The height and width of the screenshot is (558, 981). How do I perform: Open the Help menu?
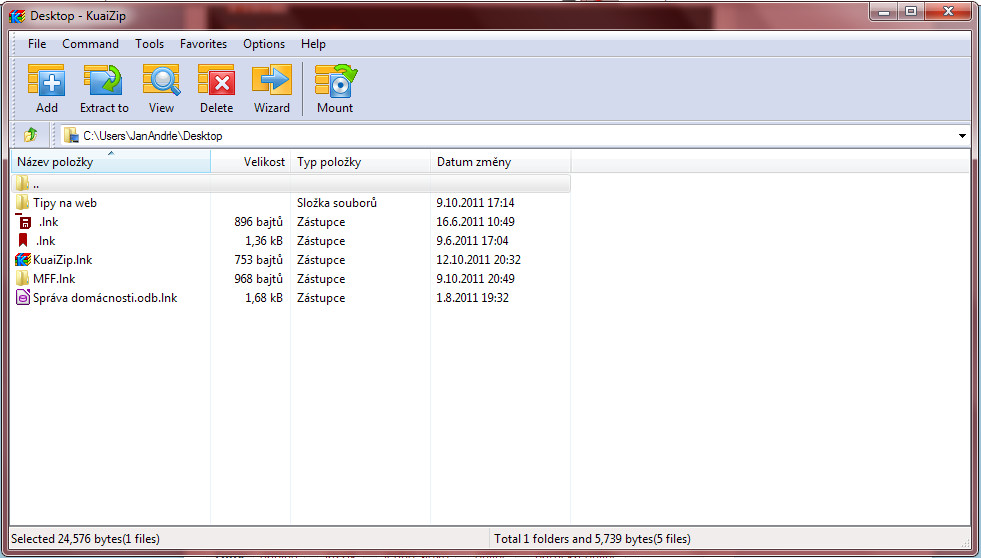(x=313, y=44)
